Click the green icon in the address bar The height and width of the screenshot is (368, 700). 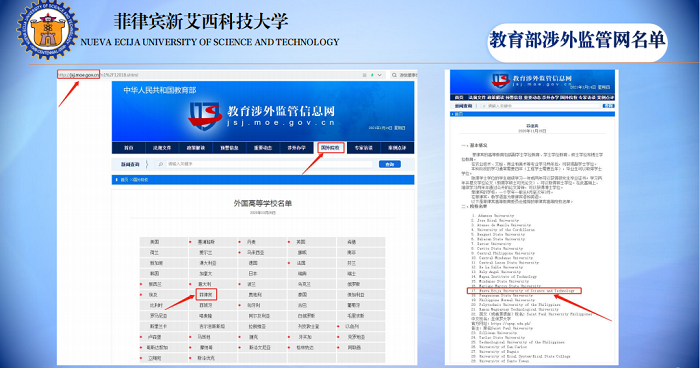click(372, 75)
